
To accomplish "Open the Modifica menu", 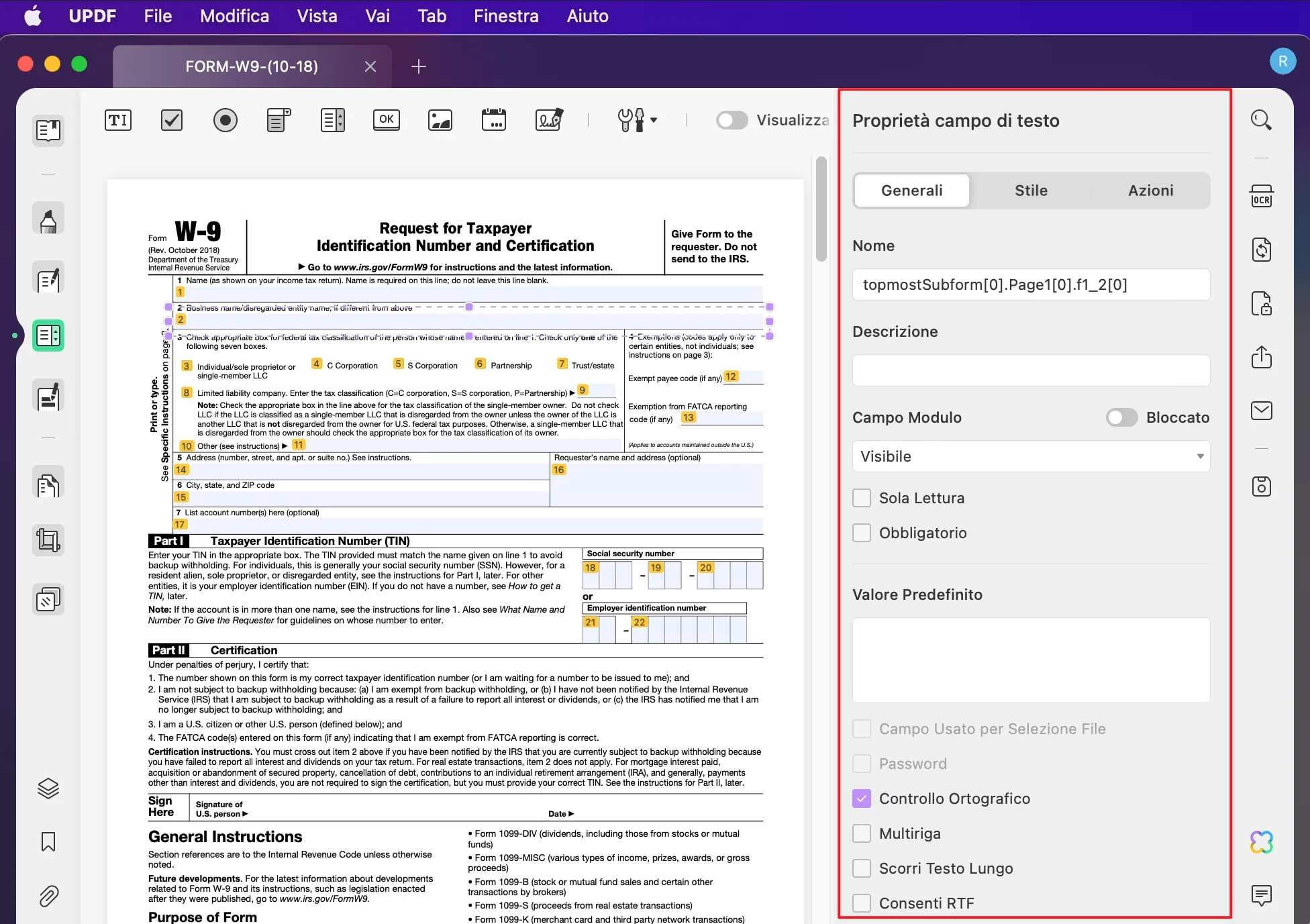I will pos(234,16).
